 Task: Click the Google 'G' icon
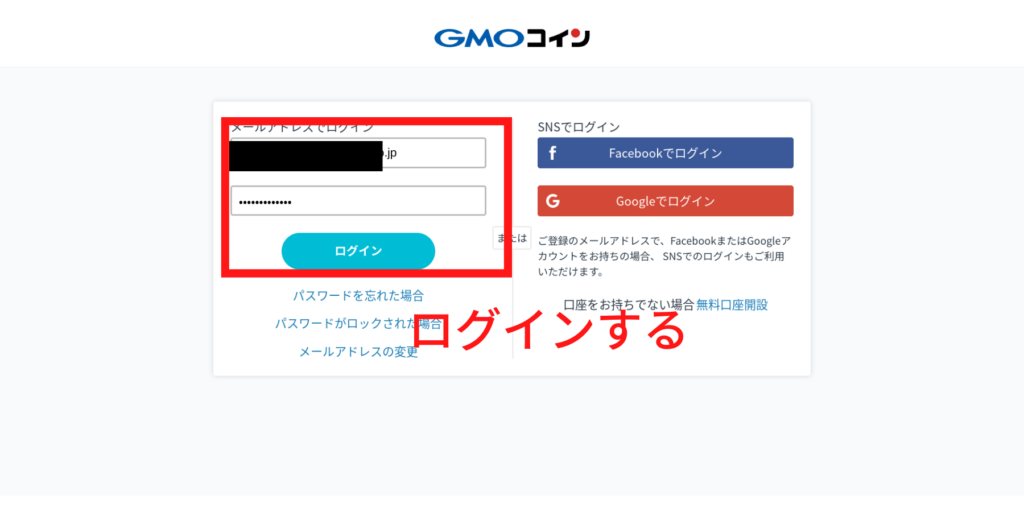click(x=552, y=201)
